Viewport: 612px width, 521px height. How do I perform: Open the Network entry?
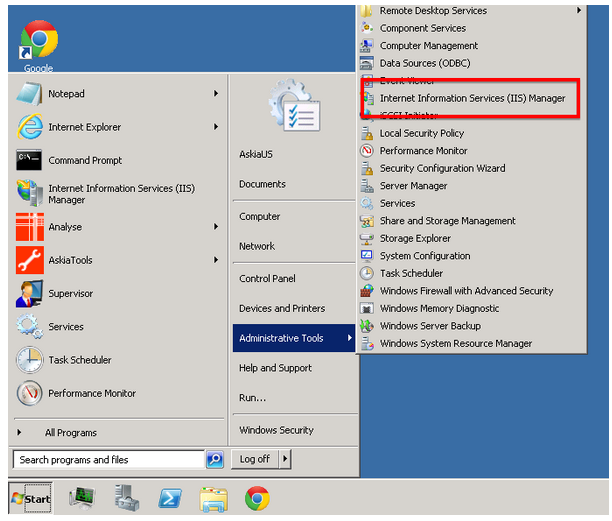(257, 246)
